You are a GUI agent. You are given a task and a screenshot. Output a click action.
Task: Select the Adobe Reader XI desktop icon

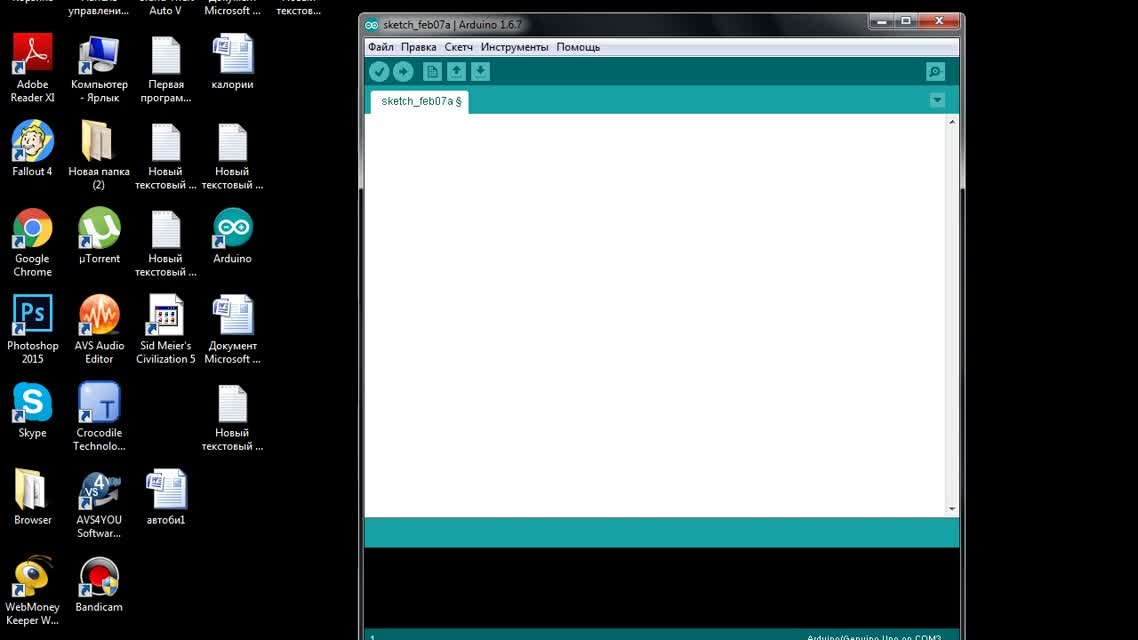(33, 68)
